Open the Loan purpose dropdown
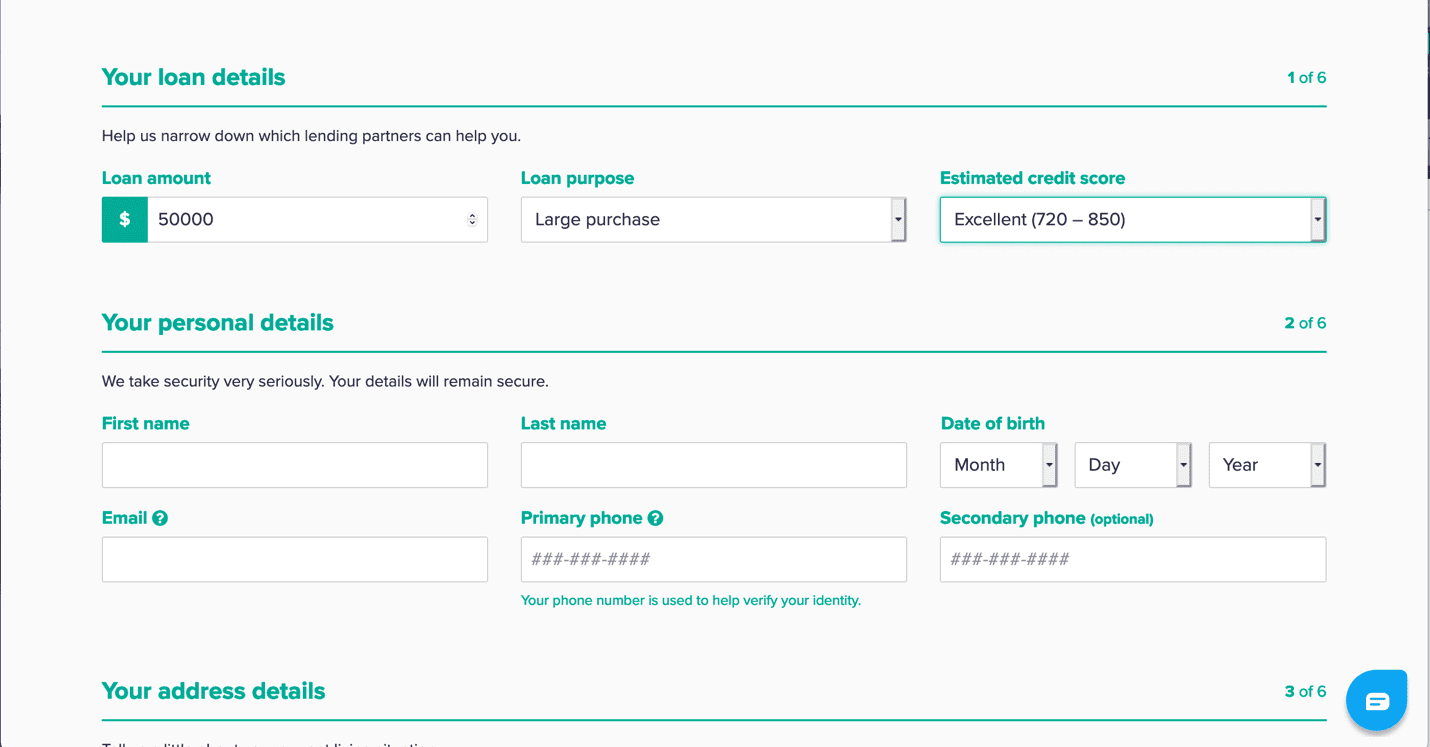Image resolution: width=1430 pixels, height=747 pixels. [x=713, y=220]
